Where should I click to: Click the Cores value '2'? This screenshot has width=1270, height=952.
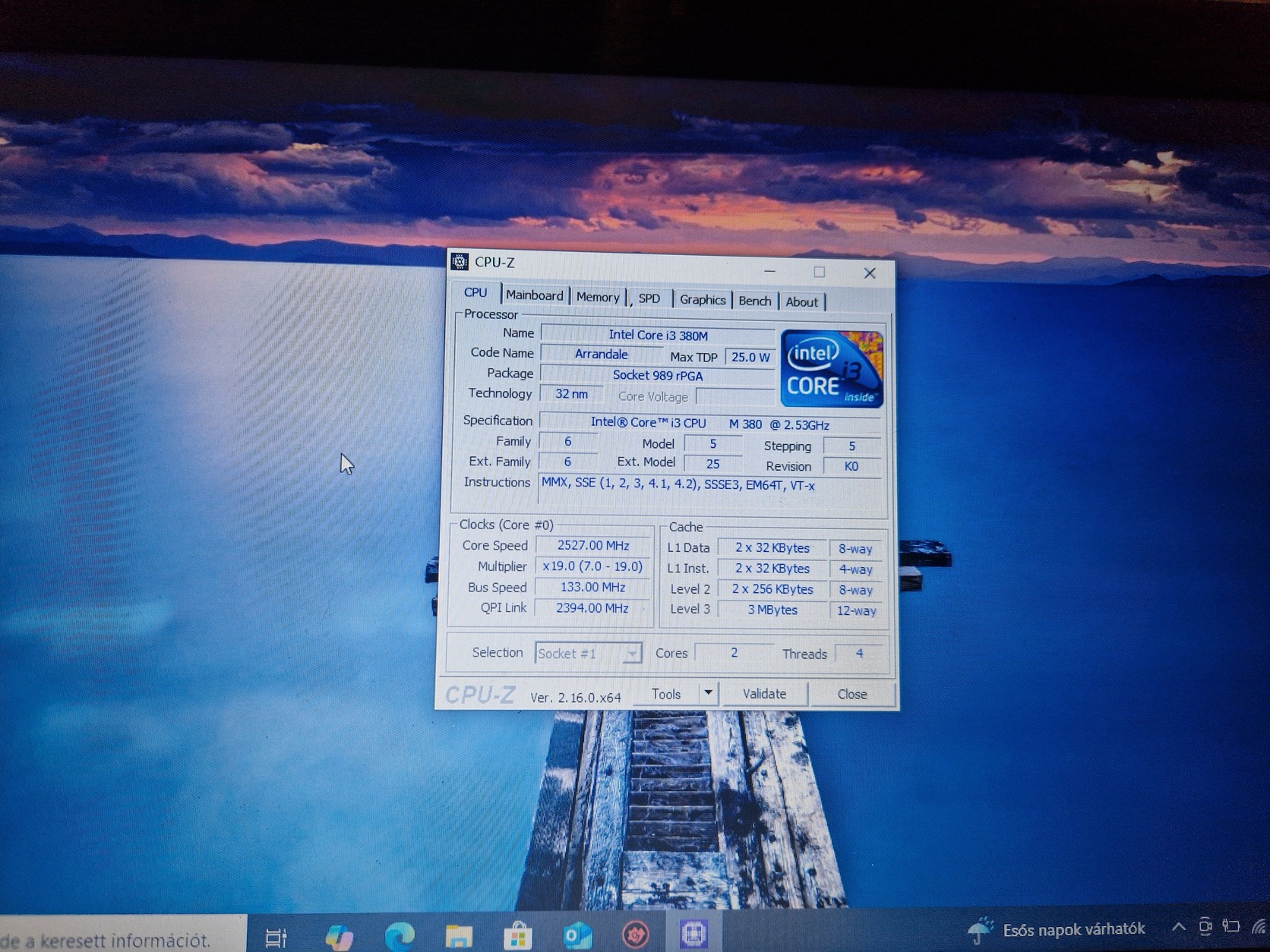[x=734, y=653]
